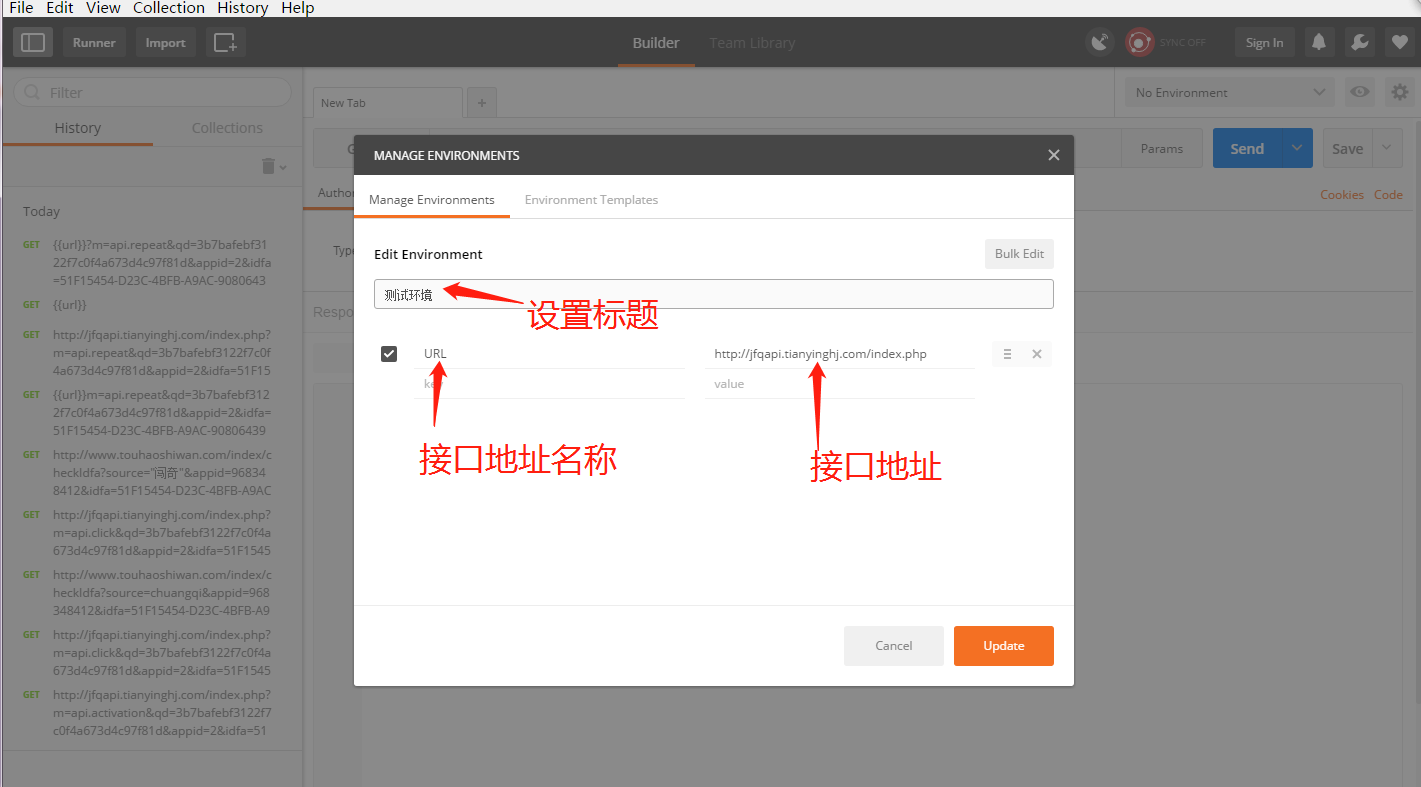The image size is (1421, 787).
Task: Add a new tab with plus icon
Action: [482, 103]
